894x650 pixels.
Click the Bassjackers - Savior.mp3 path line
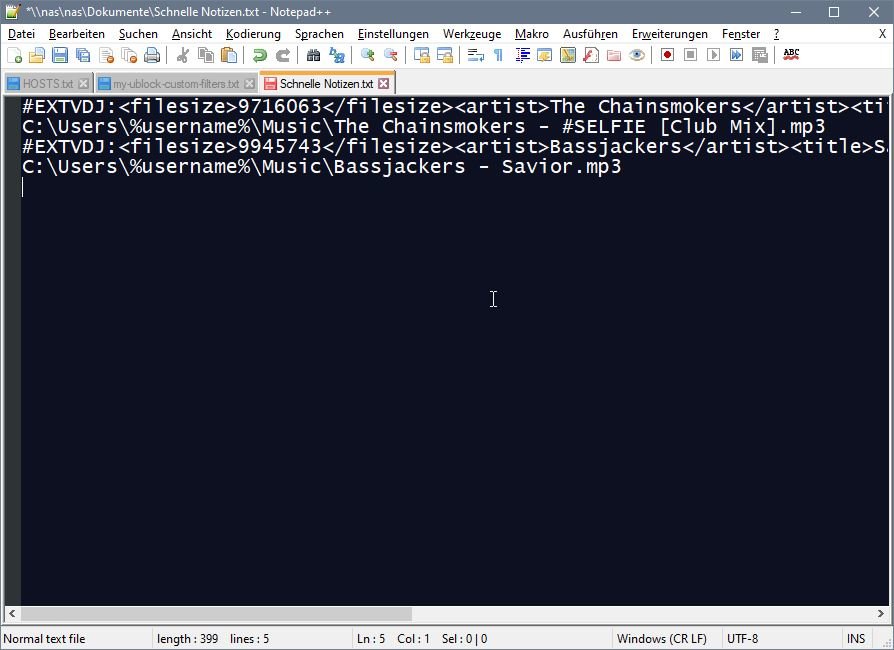tap(322, 166)
